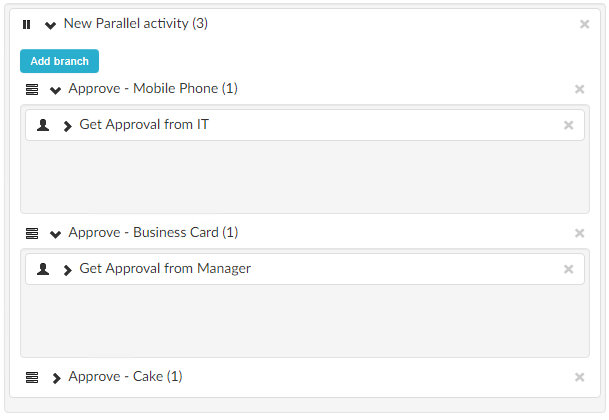Collapse the New Parallel activity
The width and height of the screenshot is (609, 420).
click(50, 25)
